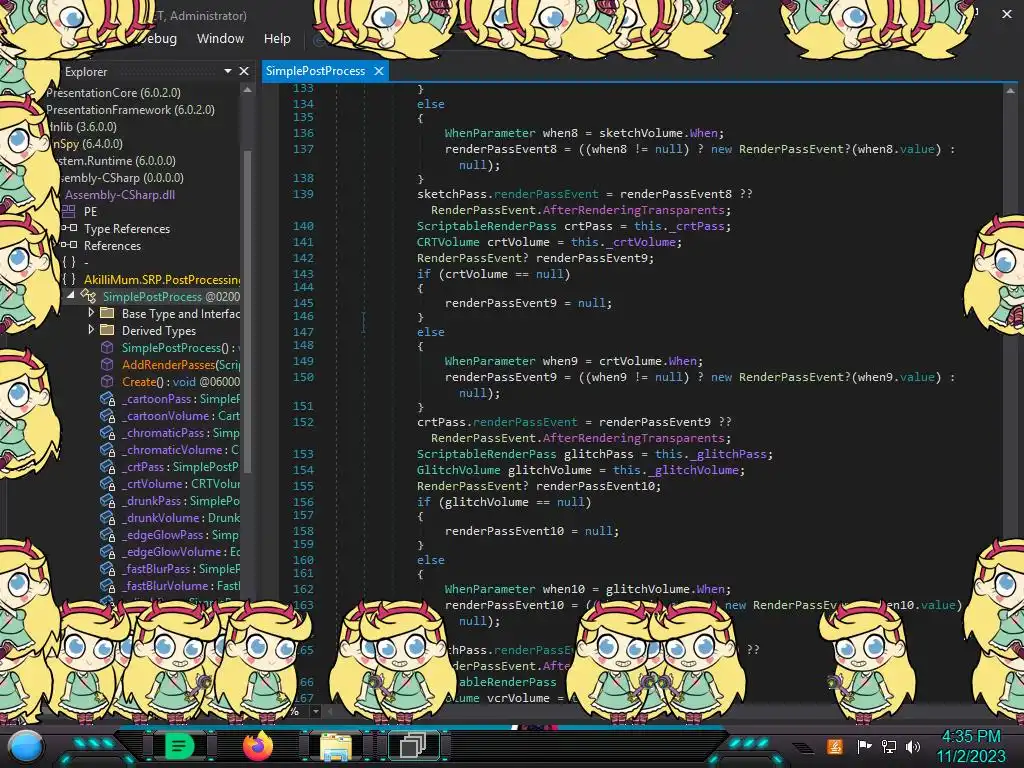This screenshot has height=768, width=1024.
Task: Click the Type References node icon
Action: coord(69,228)
